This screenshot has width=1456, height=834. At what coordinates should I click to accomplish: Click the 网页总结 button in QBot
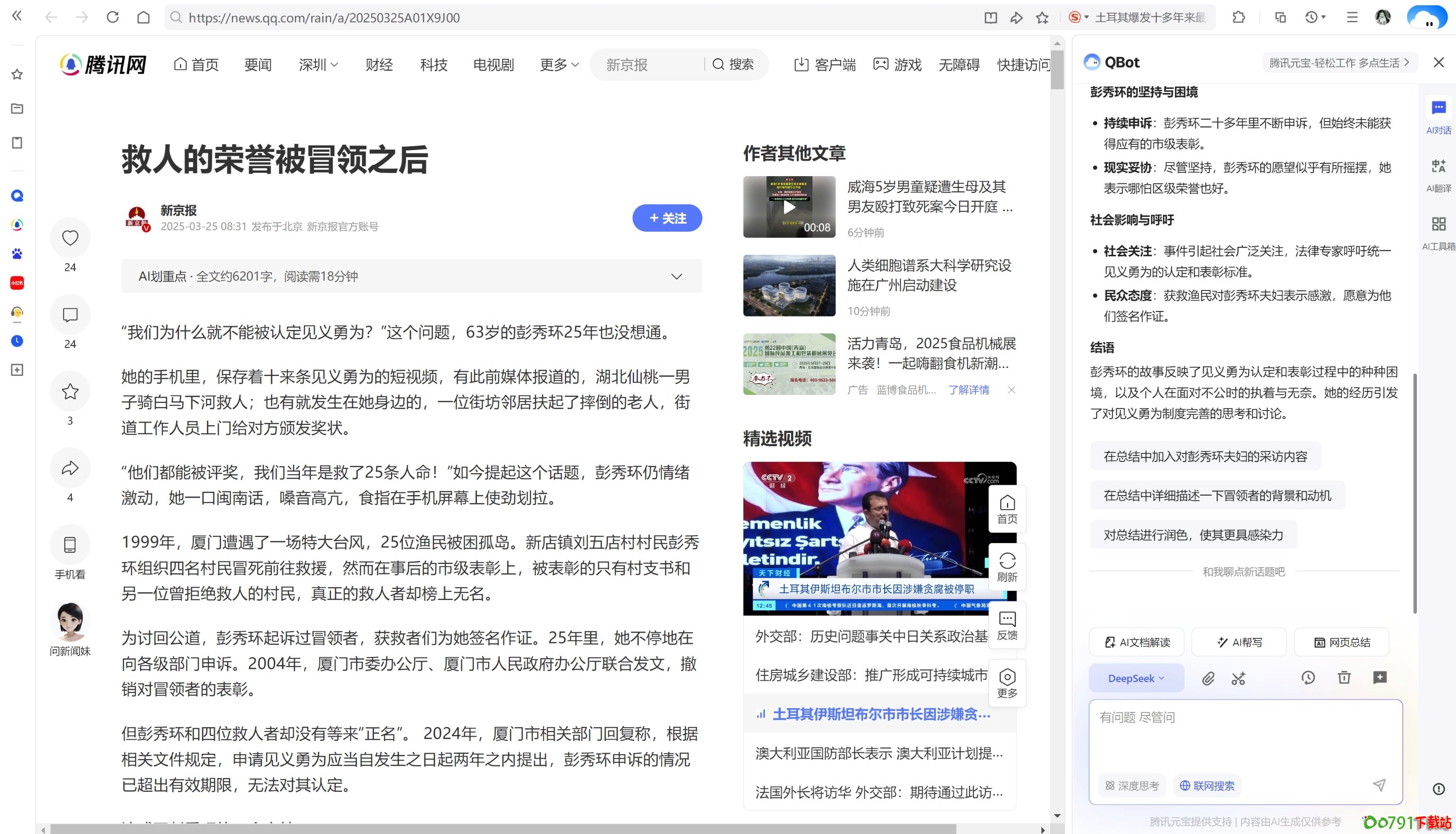1342,642
